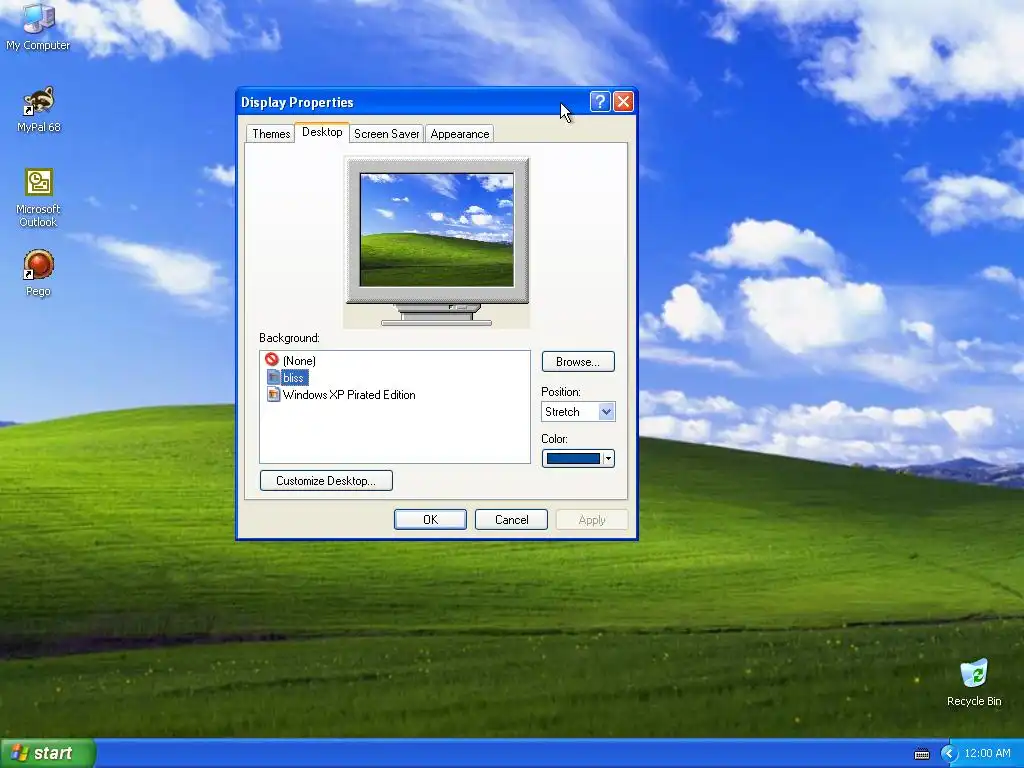
Task: Launch MyPal 68 browser shortcut
Action: (x=39, y=109)
